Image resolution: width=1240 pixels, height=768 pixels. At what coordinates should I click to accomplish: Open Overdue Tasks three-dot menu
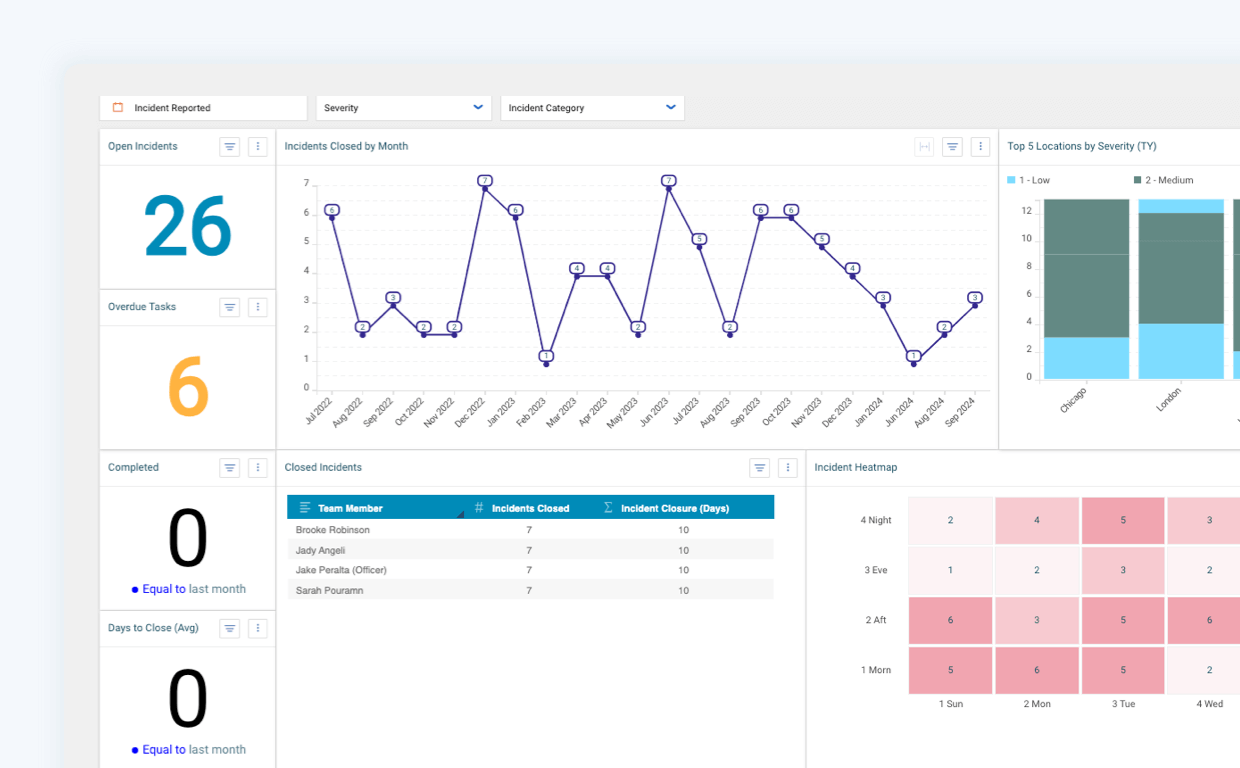tap(258, 307)
